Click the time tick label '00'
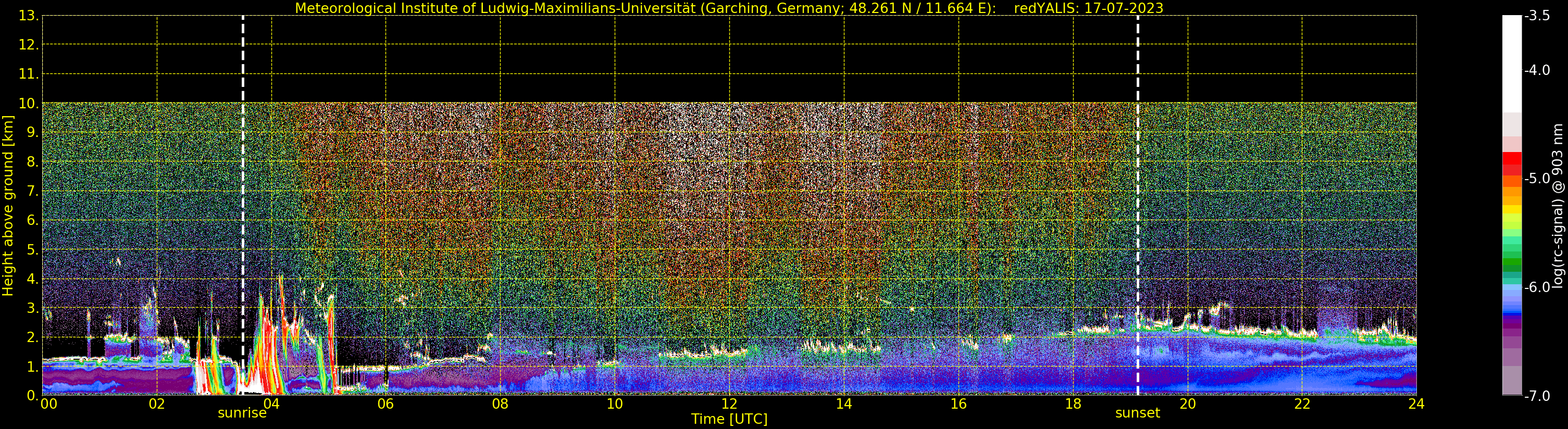1568x429 pixels. (x=48, y=404)
